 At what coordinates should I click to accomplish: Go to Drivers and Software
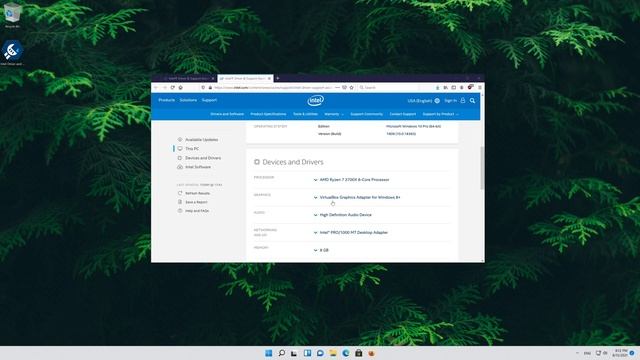pos(227,114)
